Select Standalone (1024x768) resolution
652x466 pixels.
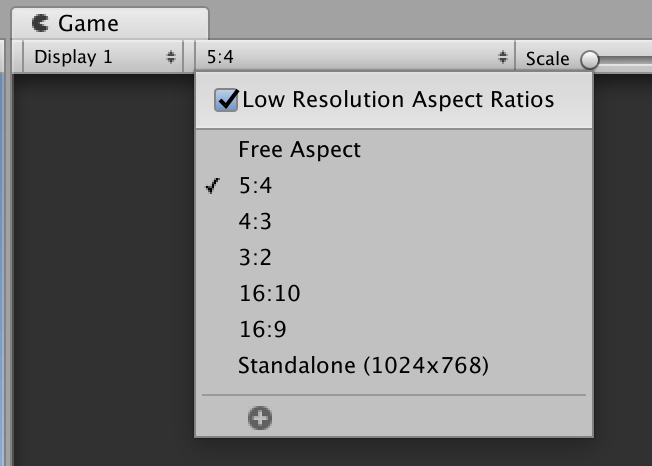(x=363, y=366)
